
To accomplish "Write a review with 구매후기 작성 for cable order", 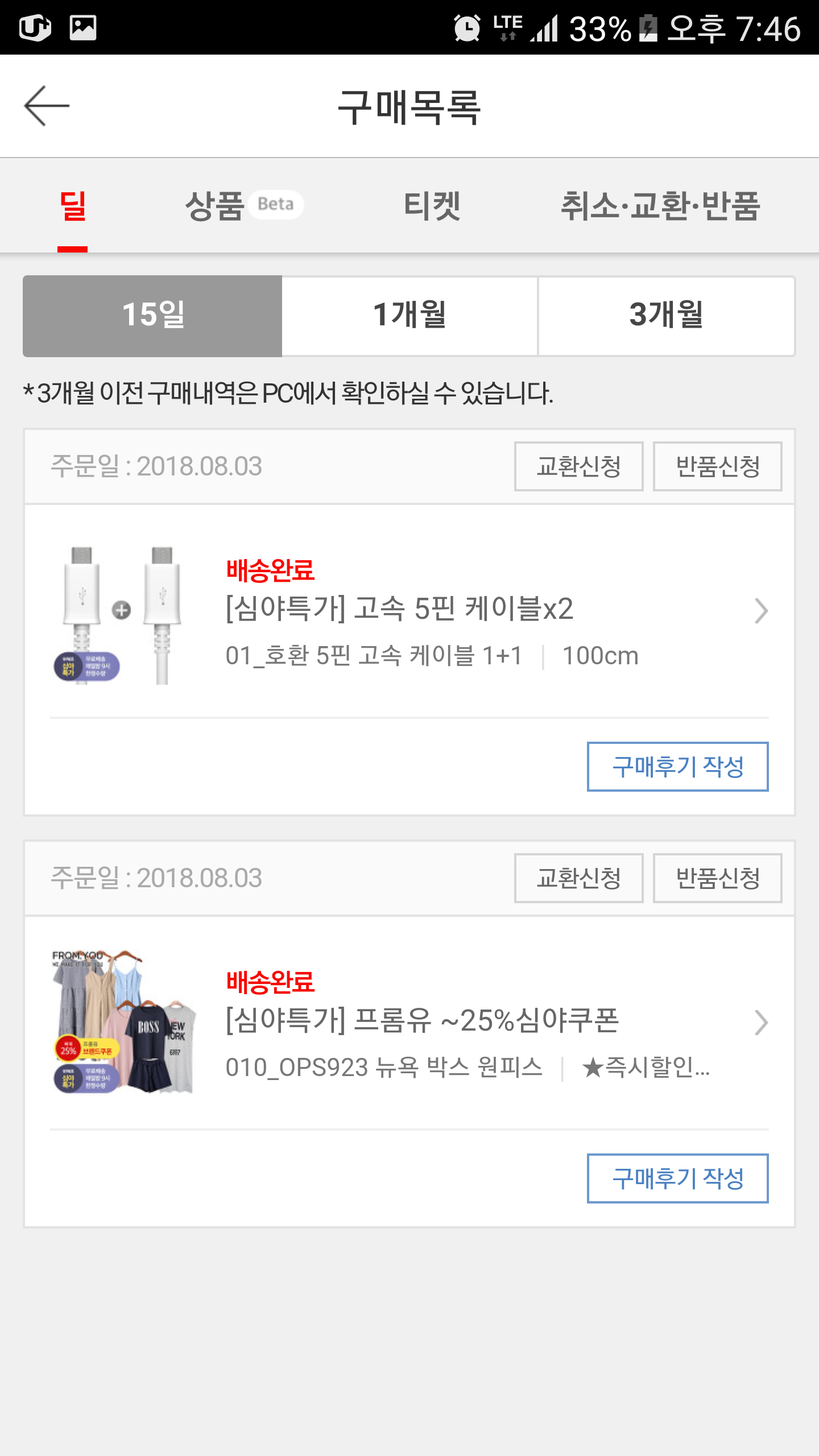I will (677, 767).
